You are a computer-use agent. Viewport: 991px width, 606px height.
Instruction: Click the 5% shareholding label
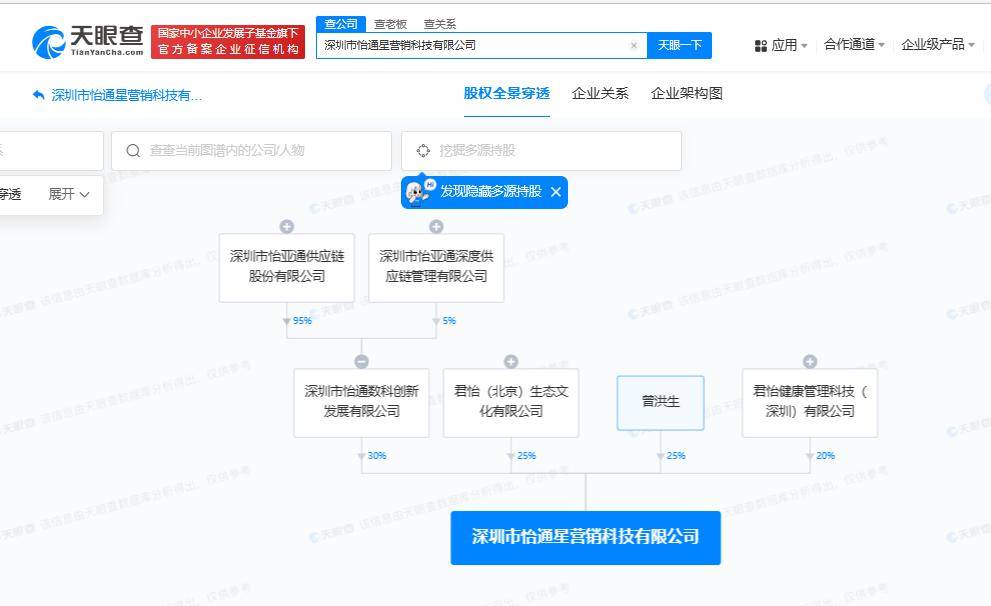click(449, 321)
